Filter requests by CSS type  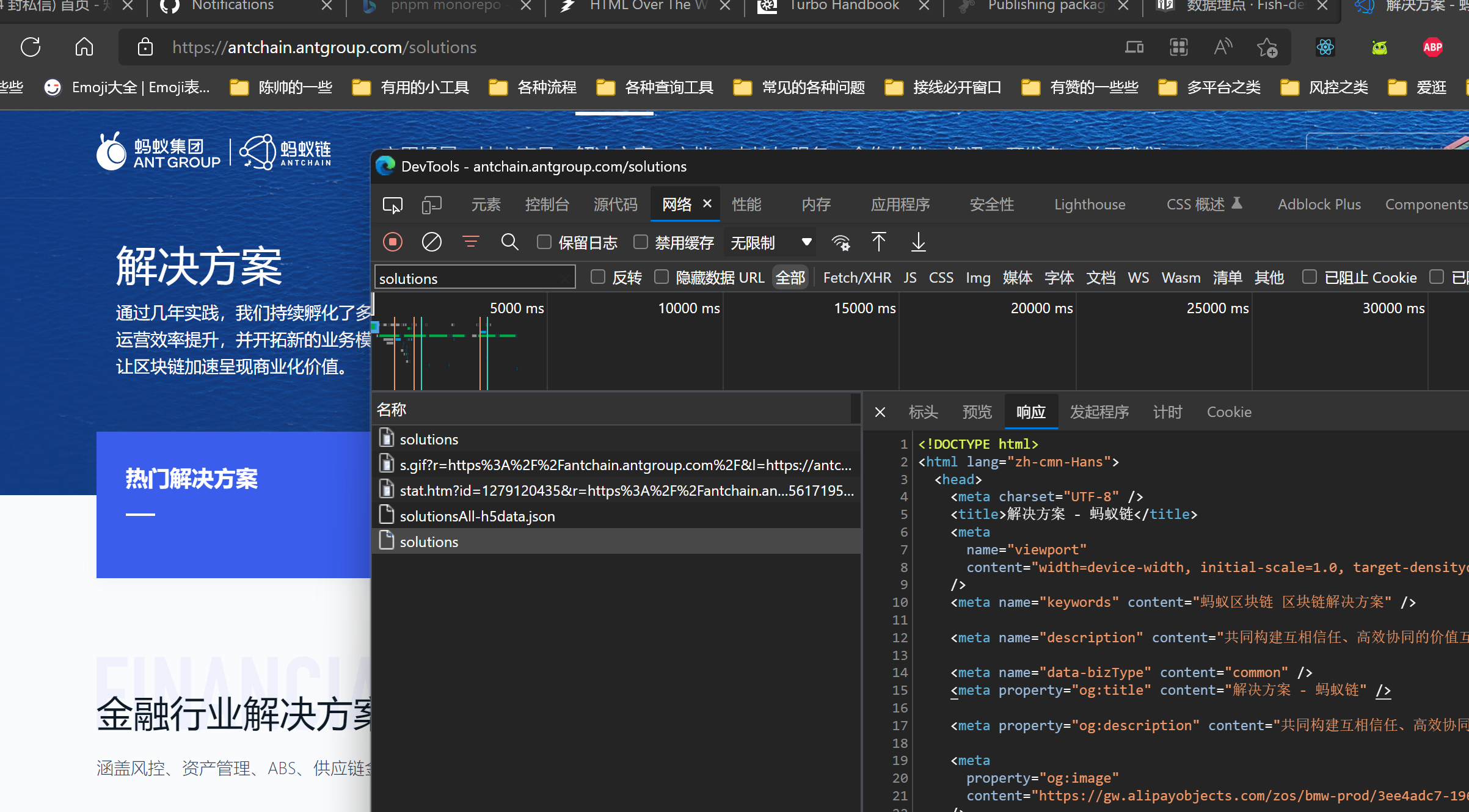tap(941, 278)
